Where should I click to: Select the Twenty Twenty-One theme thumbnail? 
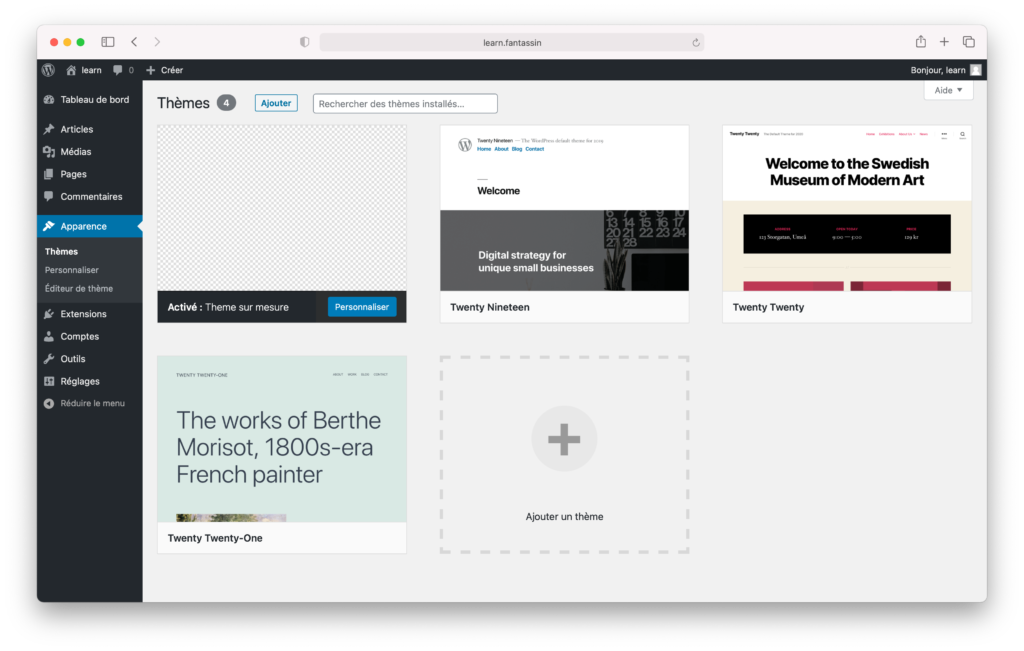tap(282, 439)
